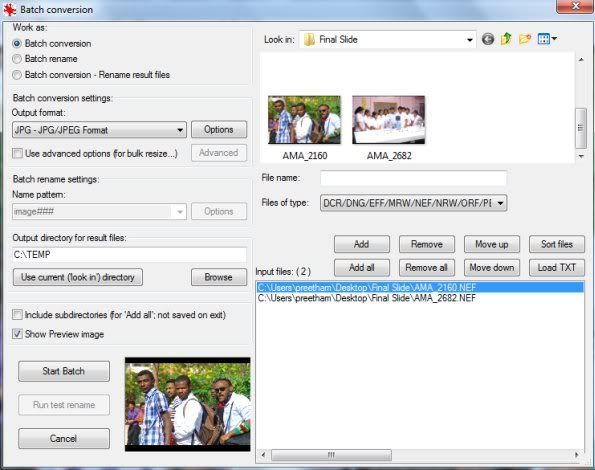Image resolution: width=595 pixels, height=470 pixels.
Task: Click the IrfanView red logo in title bar
Action: pos(9,9)
